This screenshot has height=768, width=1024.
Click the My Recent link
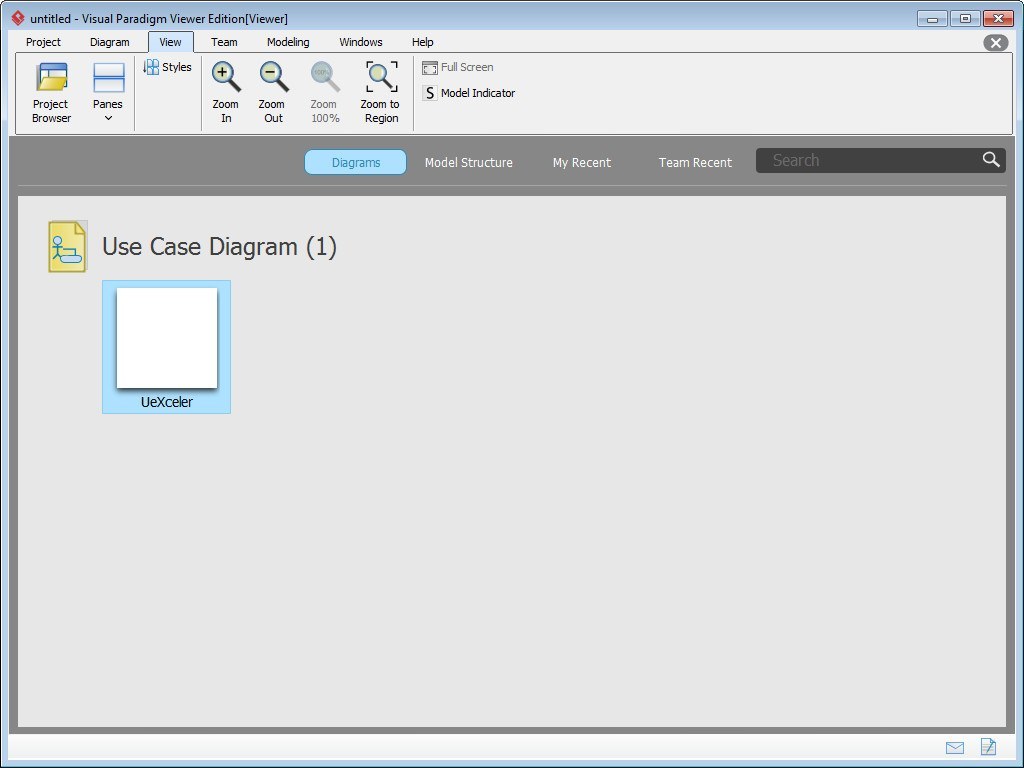pos(581,162)
